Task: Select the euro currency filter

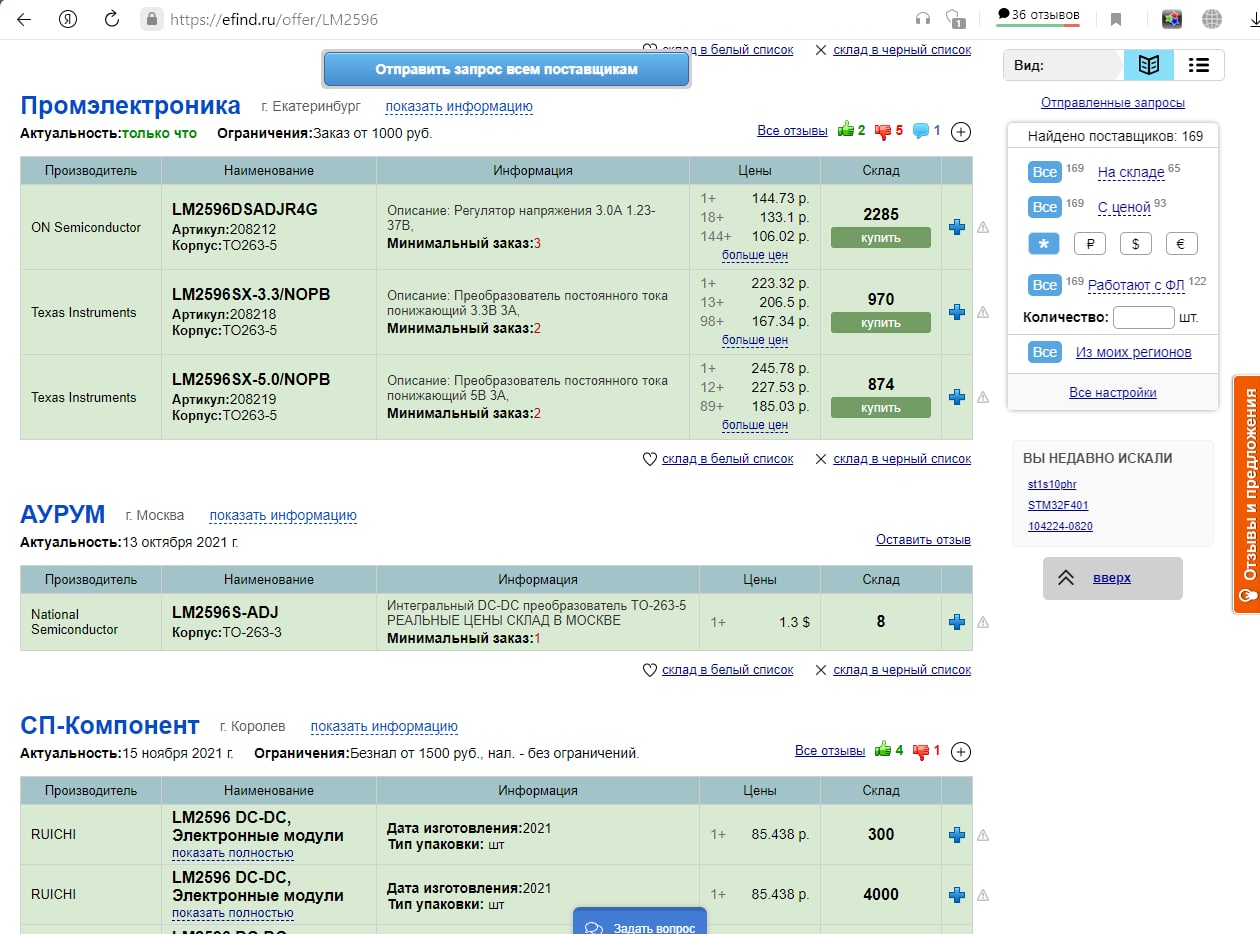Action: pyautogui.click(x=1182, y=243)
